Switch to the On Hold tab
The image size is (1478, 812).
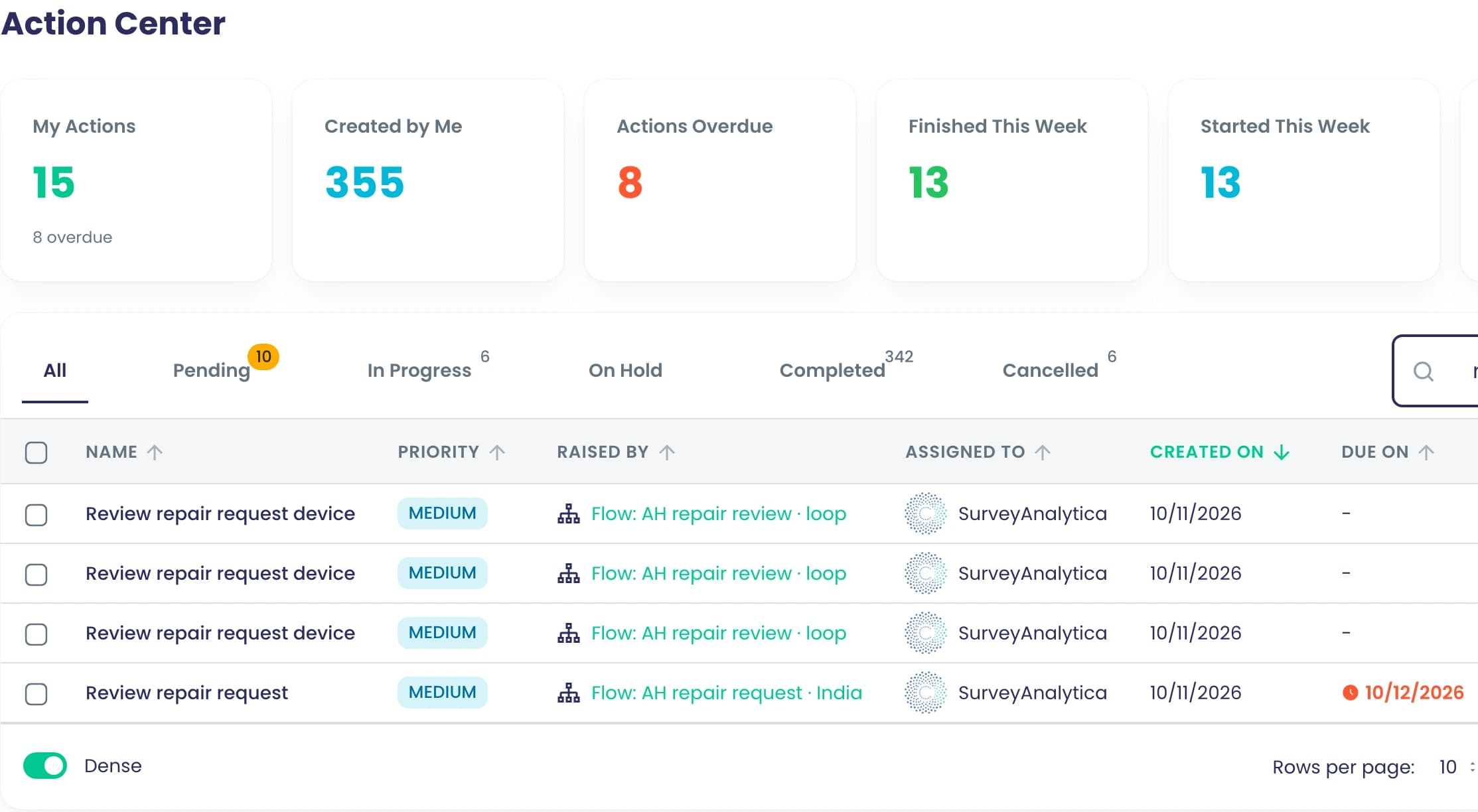[x=625, y=370]
